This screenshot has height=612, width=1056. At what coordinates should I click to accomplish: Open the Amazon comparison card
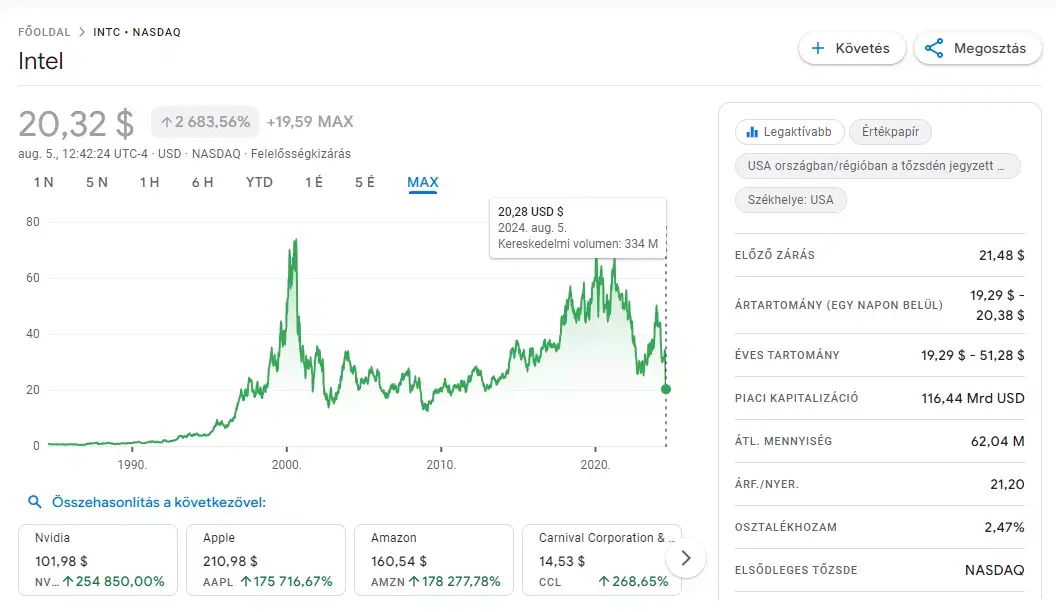[x=434, y=560]
